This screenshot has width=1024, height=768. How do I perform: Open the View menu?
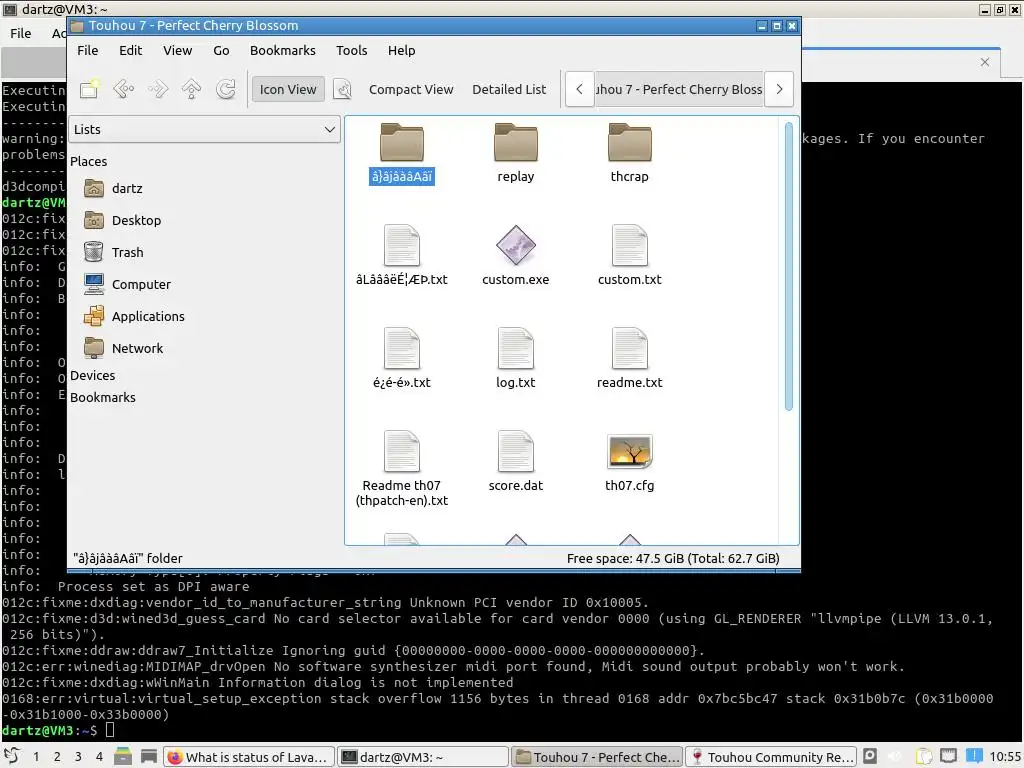coord(178,50)
